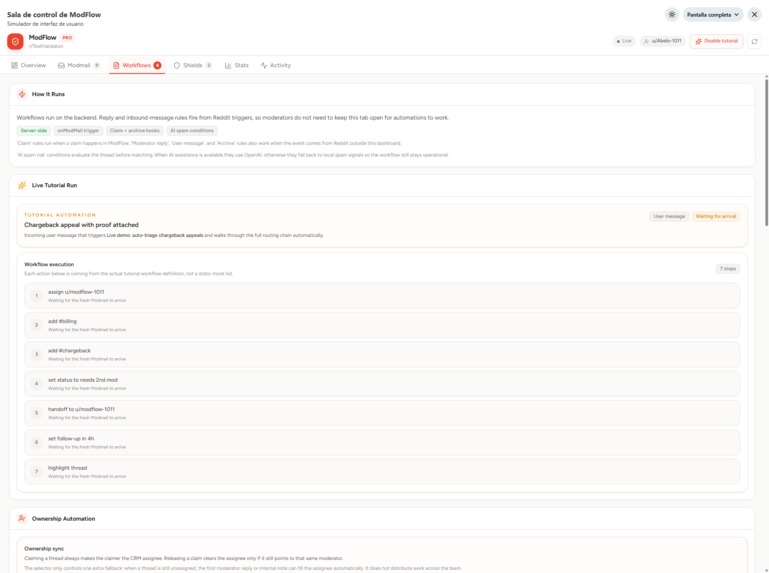Select step 'set follow-up in 4h'

pos(382,443)
